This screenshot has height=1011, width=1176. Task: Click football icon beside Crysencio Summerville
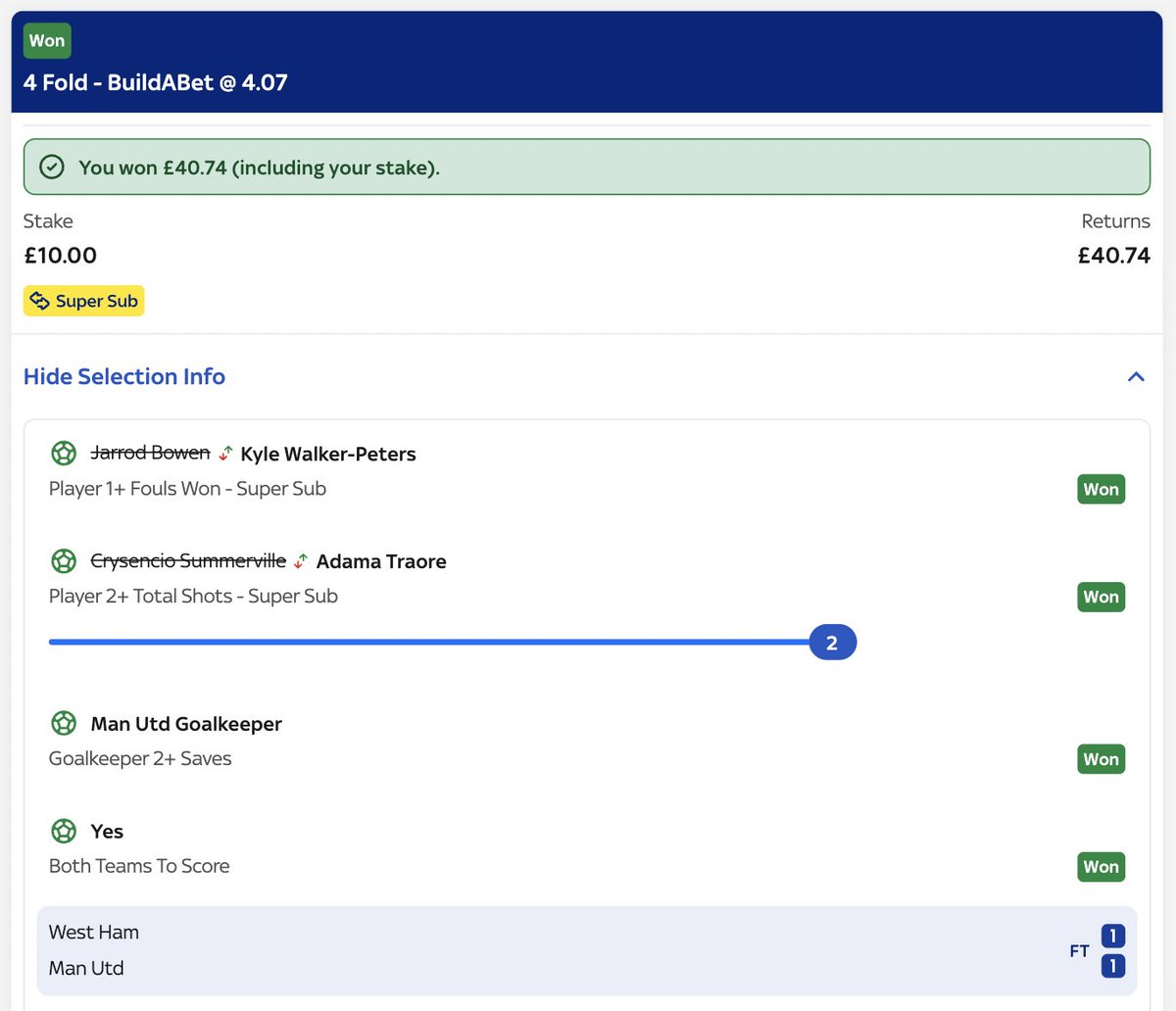click(x=64, y=561)
